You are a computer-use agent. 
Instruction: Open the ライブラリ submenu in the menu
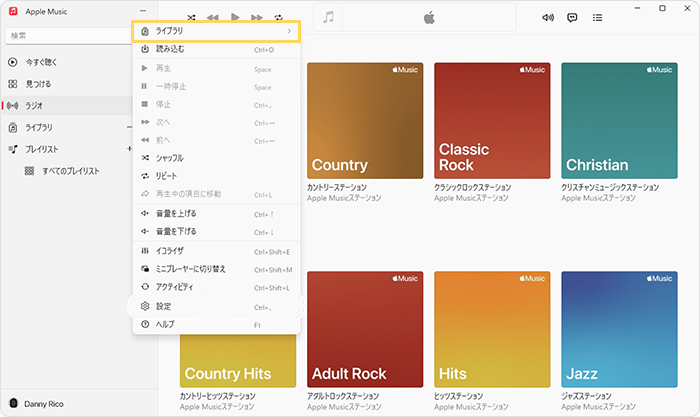click(216, 31)
